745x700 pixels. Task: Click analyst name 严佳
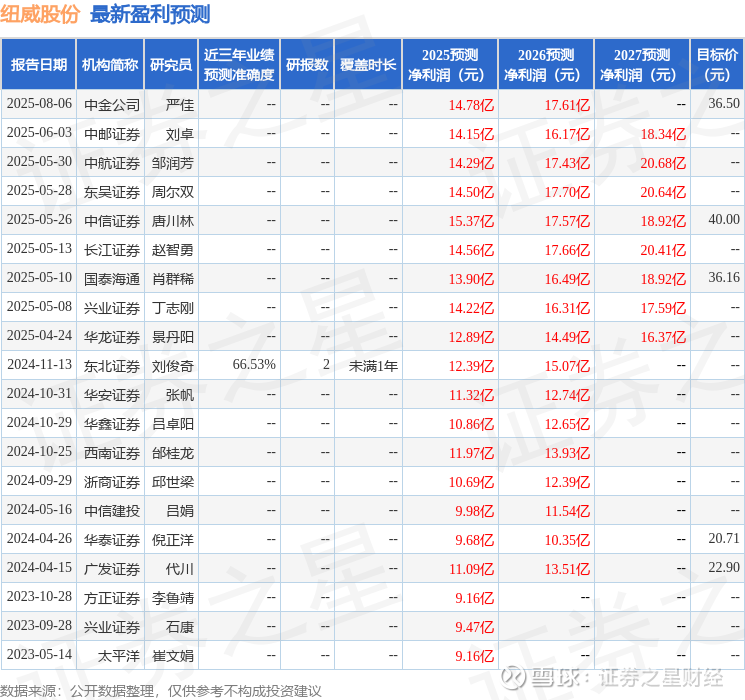coord(180,105)
